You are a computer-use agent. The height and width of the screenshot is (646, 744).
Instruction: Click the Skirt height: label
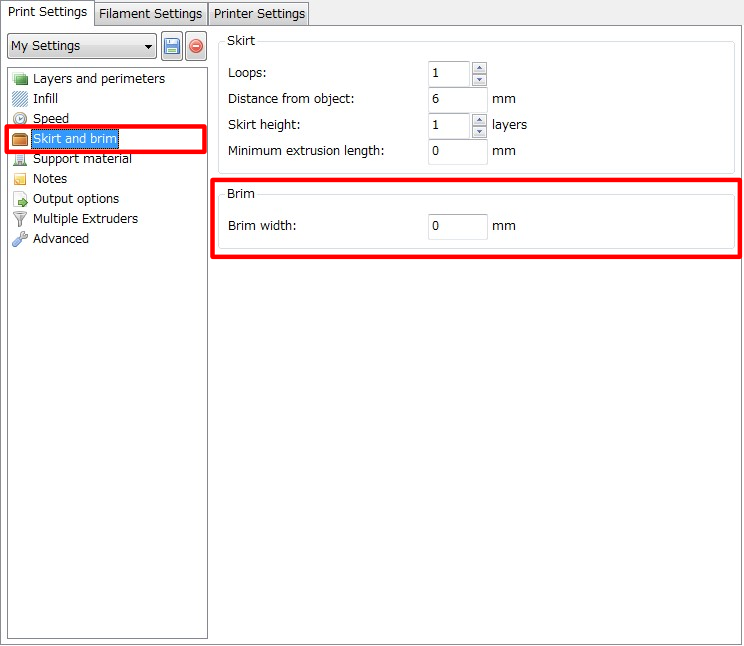[x=264, y=125]
